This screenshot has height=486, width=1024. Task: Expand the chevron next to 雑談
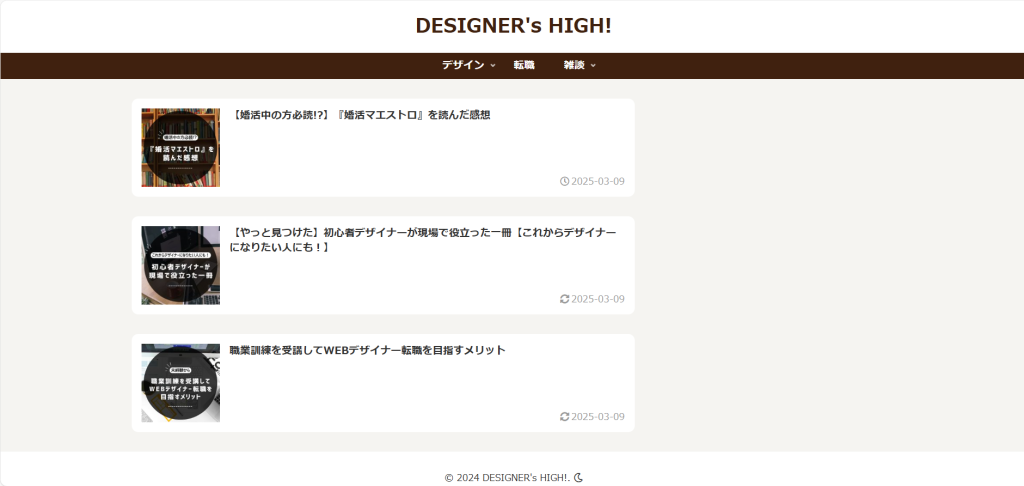click(594, 66)
